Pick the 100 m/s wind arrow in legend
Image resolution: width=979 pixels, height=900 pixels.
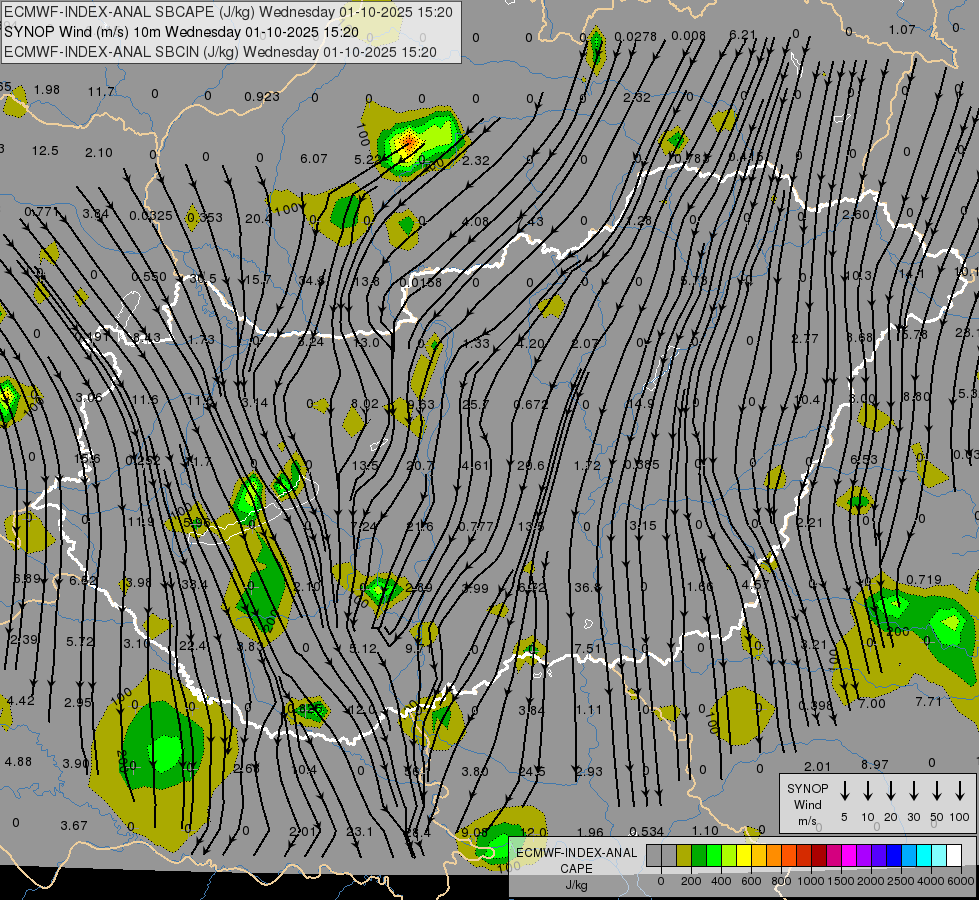coord(960,791)
